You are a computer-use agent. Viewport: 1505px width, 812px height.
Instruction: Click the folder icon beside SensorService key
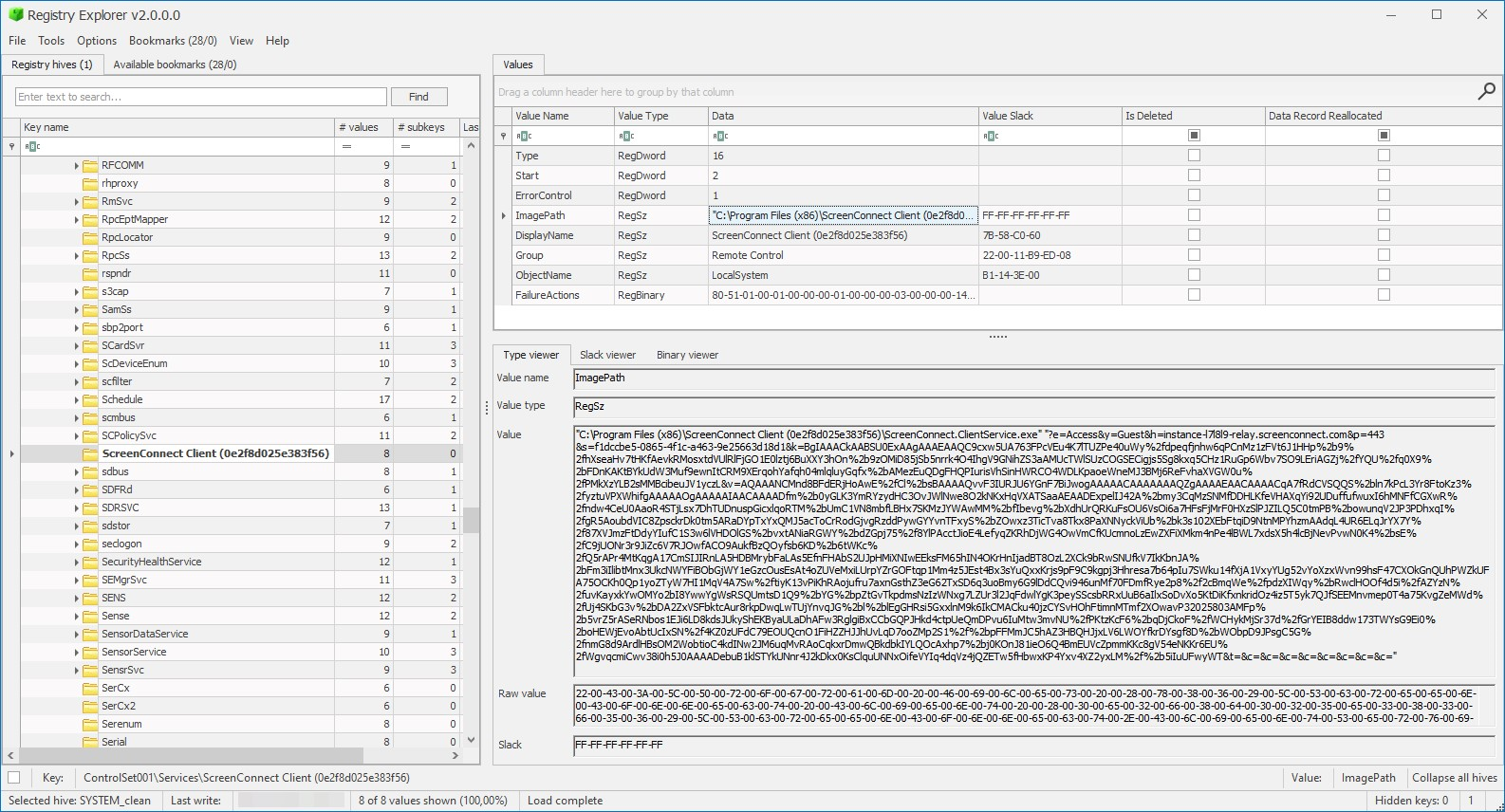click(90, 652)
